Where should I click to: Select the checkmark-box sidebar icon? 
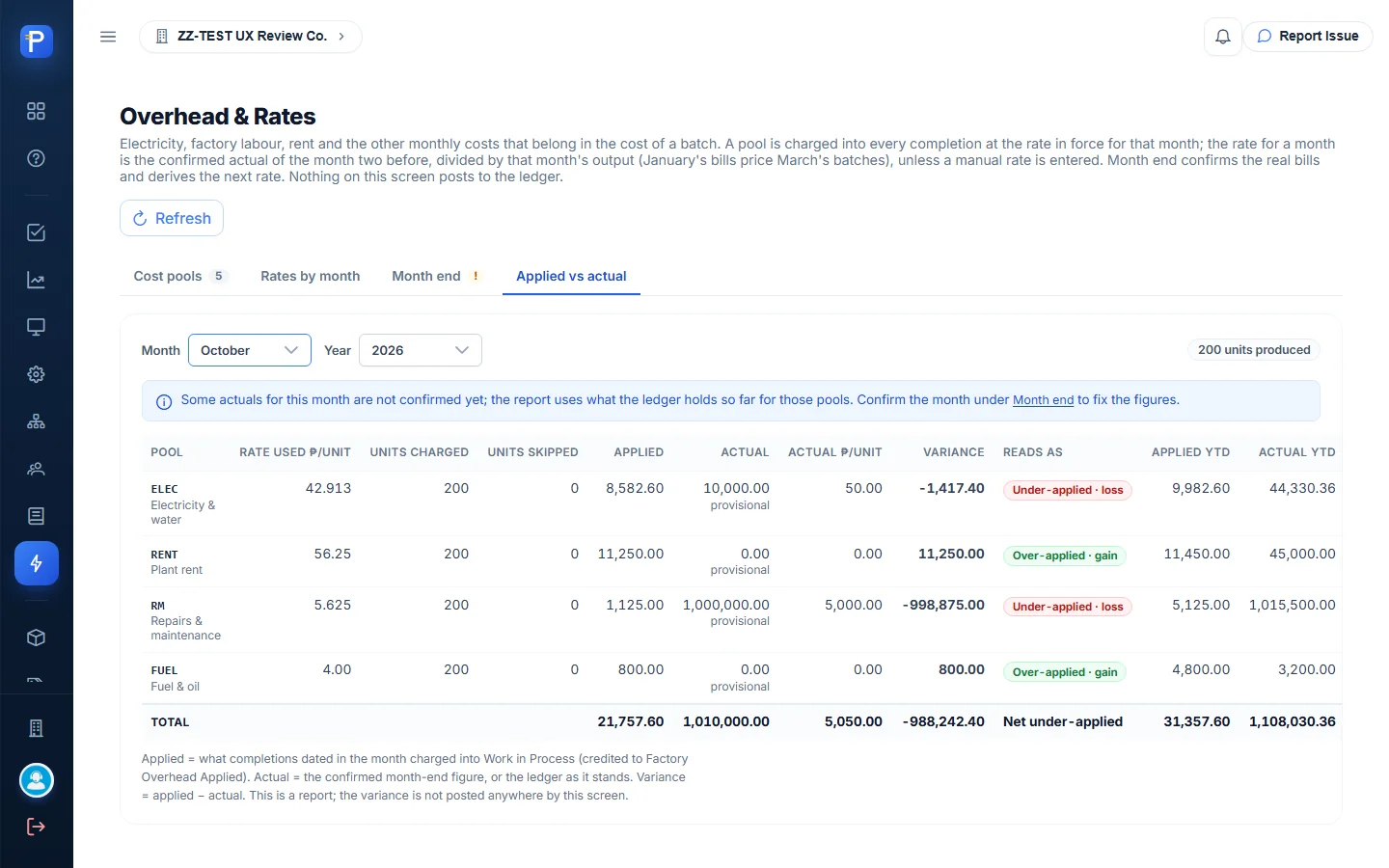tap(37, 232)
